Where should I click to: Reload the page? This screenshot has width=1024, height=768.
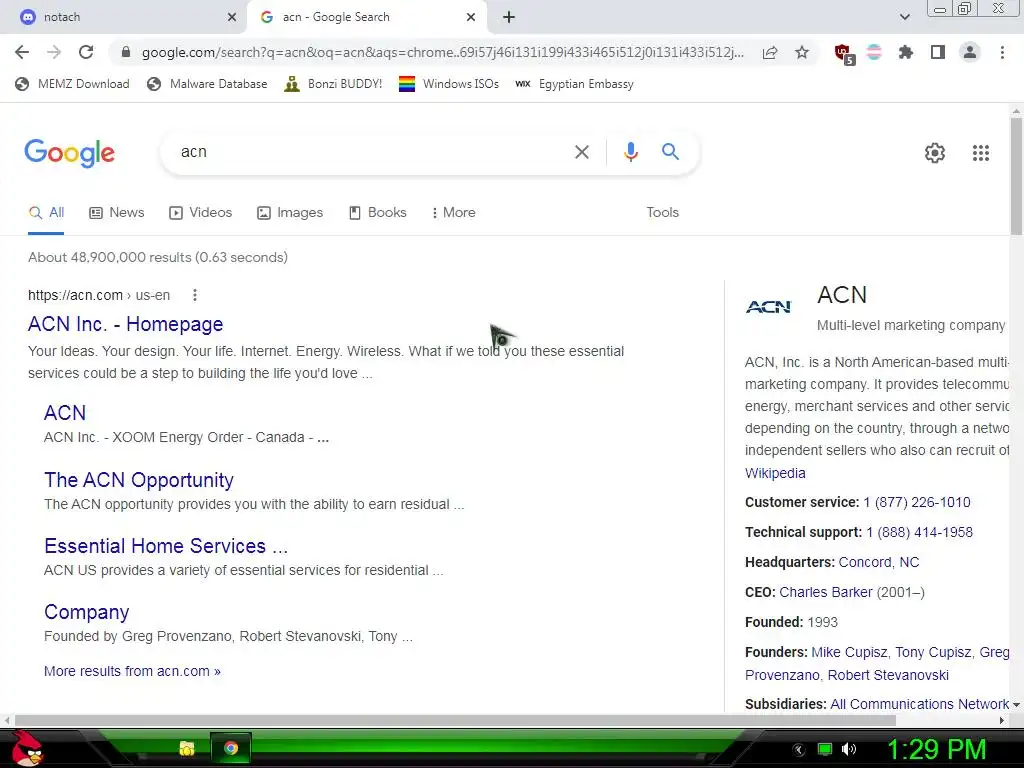tap(86, 52)
